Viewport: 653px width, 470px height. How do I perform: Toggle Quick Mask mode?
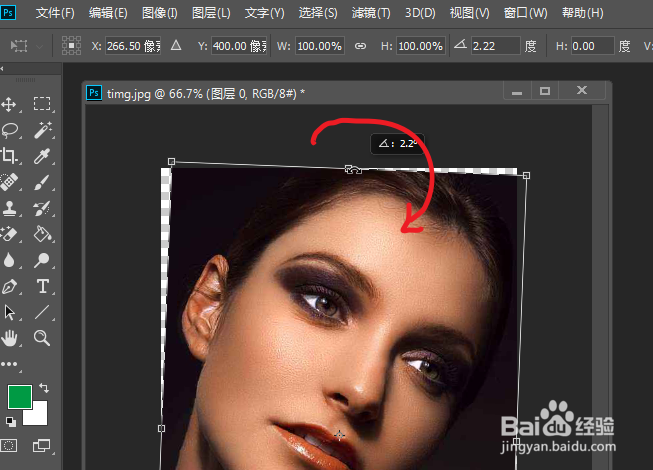click(9, 446)
